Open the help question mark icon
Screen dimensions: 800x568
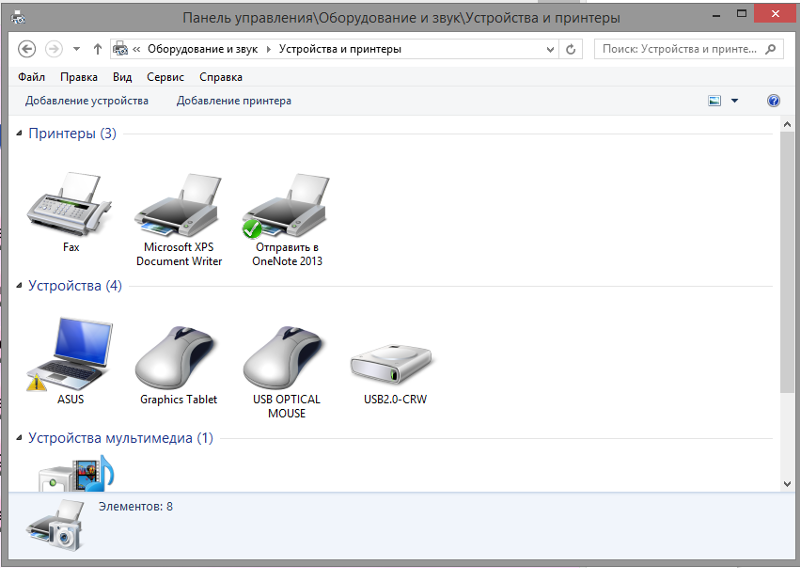(x=773, y=101)
